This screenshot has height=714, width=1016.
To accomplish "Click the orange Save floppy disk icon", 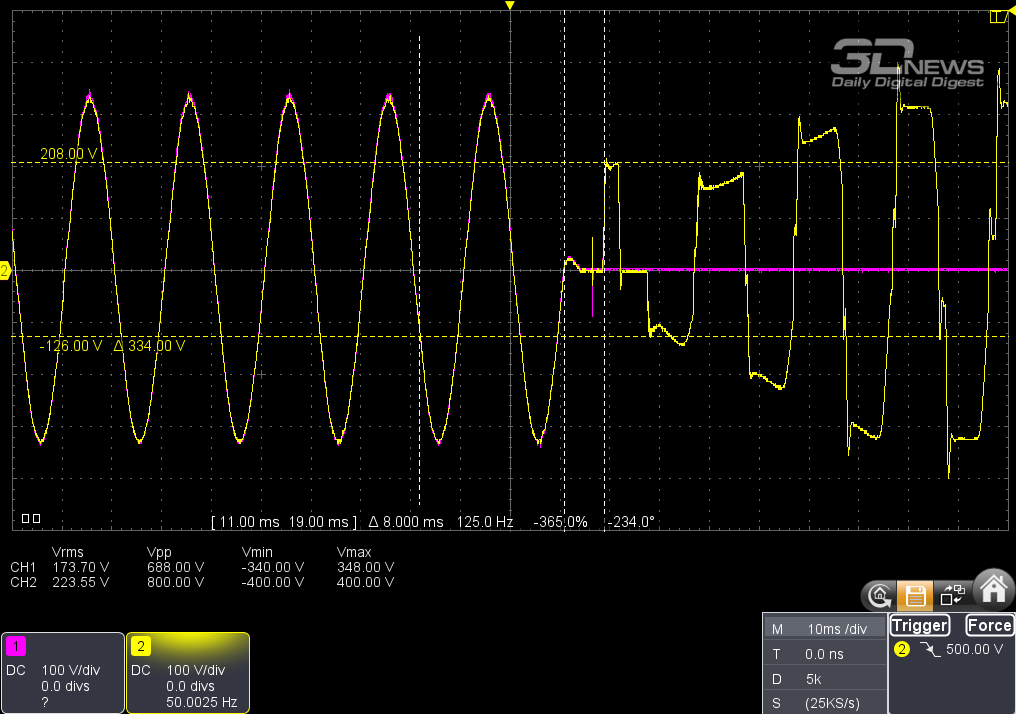I will (x=914, y=596).
